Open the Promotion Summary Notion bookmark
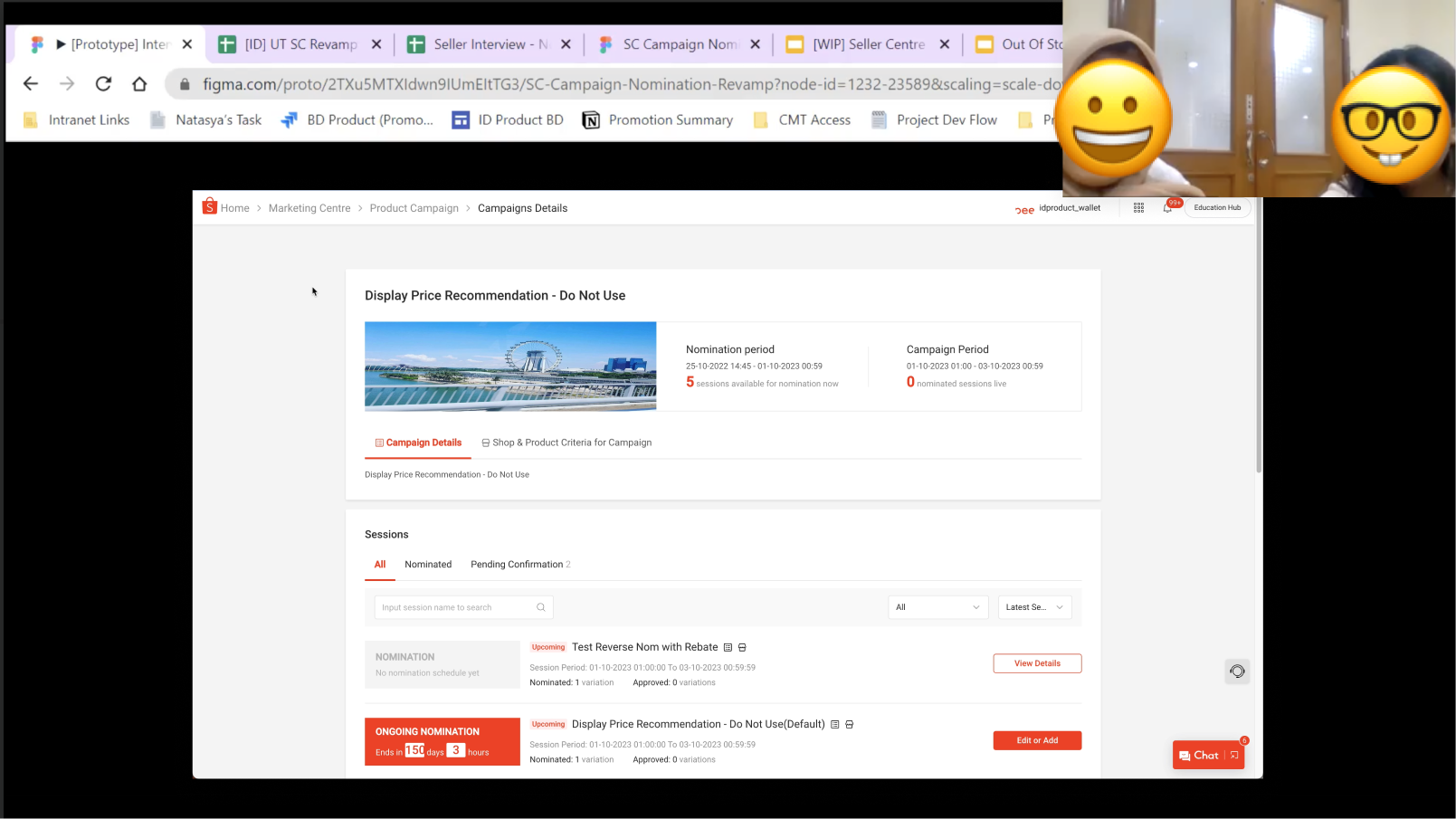The height and width of the screenshot is (819, 1456). coord(658,119)
